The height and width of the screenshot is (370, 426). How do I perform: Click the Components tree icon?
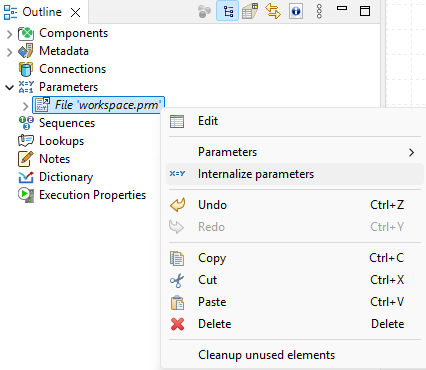(26, 33)
